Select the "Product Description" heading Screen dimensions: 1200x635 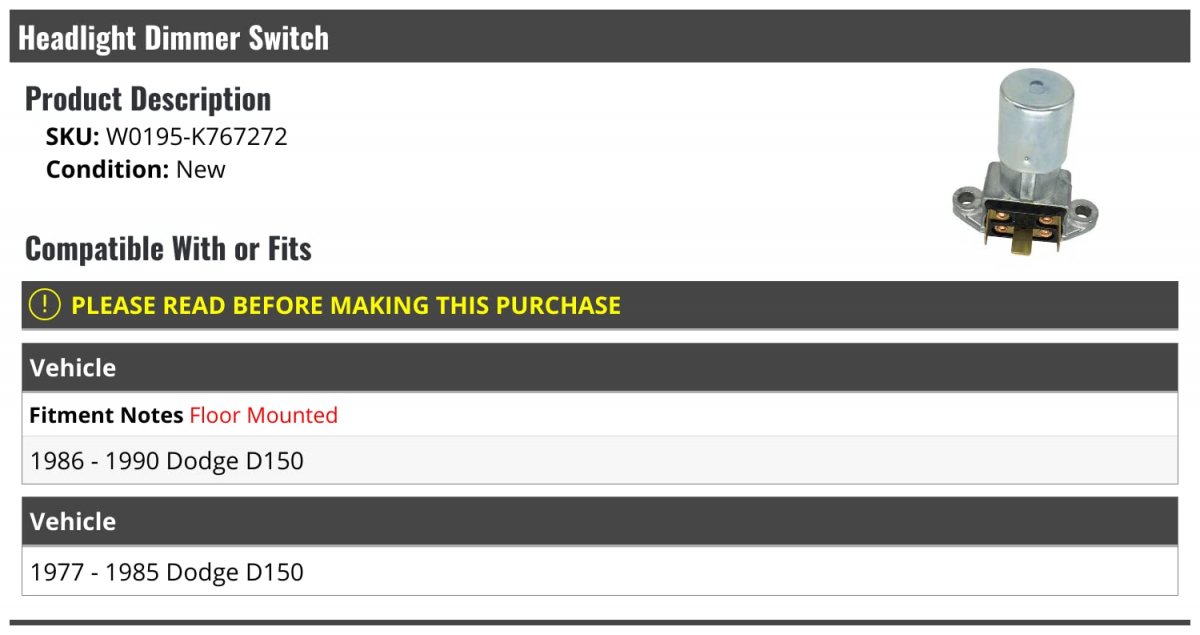pyautogui.click(x=148, y=99)
